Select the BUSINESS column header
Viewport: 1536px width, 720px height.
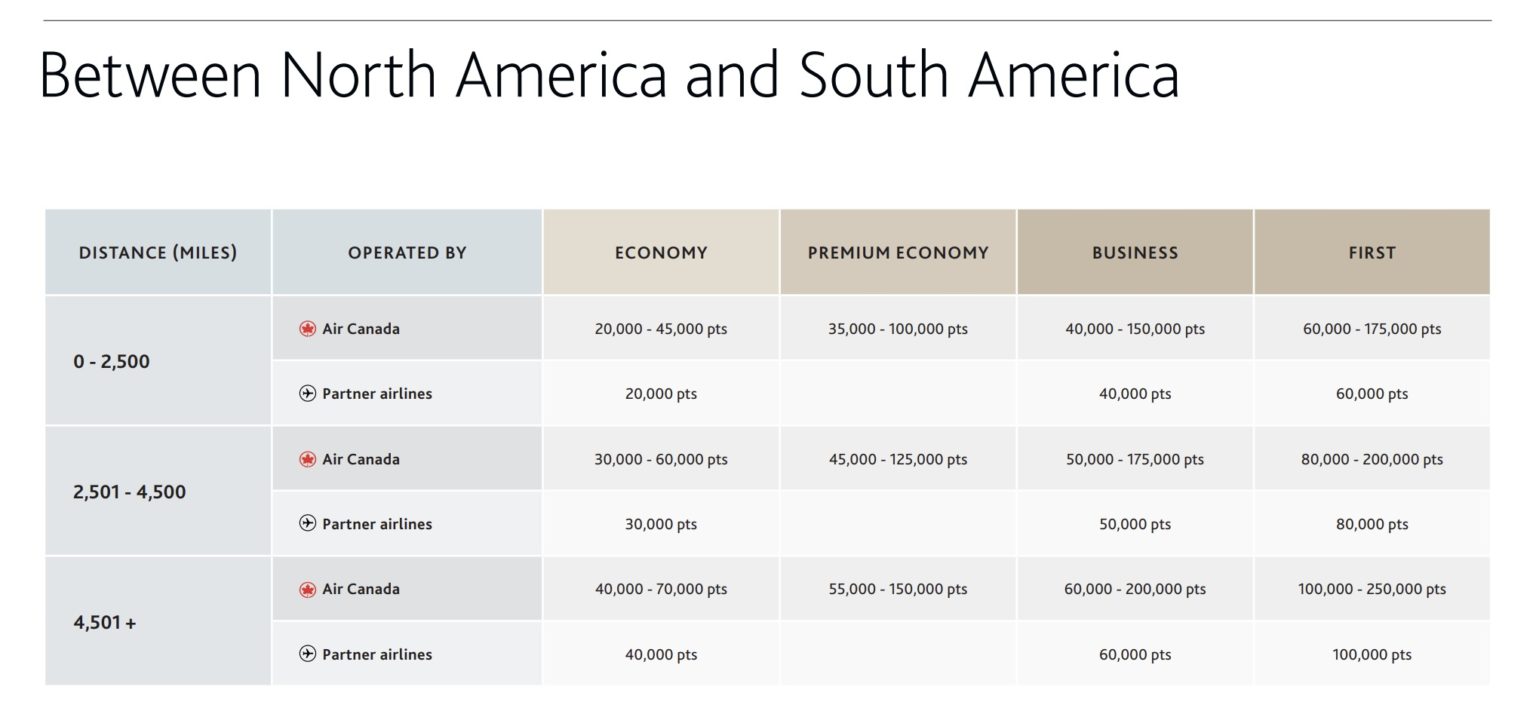1135,253
